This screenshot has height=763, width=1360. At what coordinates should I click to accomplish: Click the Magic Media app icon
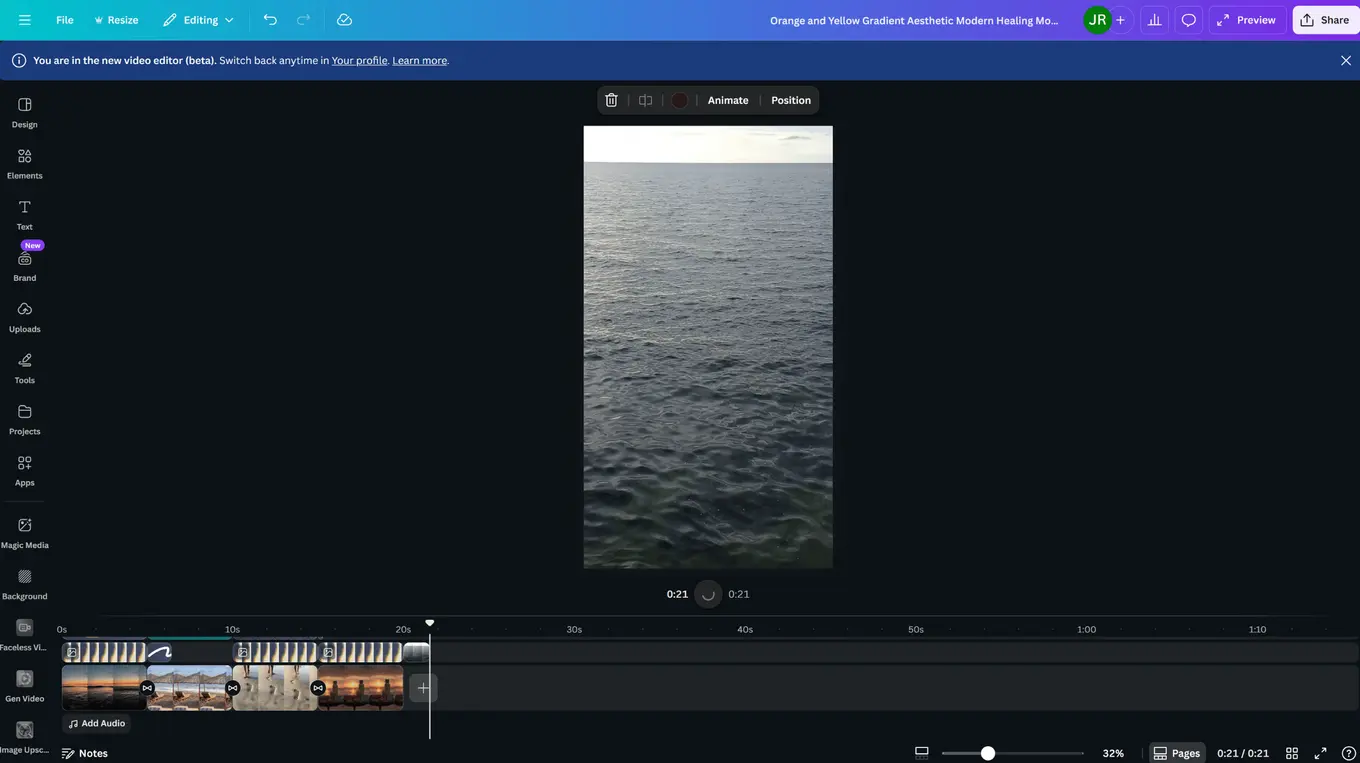(24, 532)
